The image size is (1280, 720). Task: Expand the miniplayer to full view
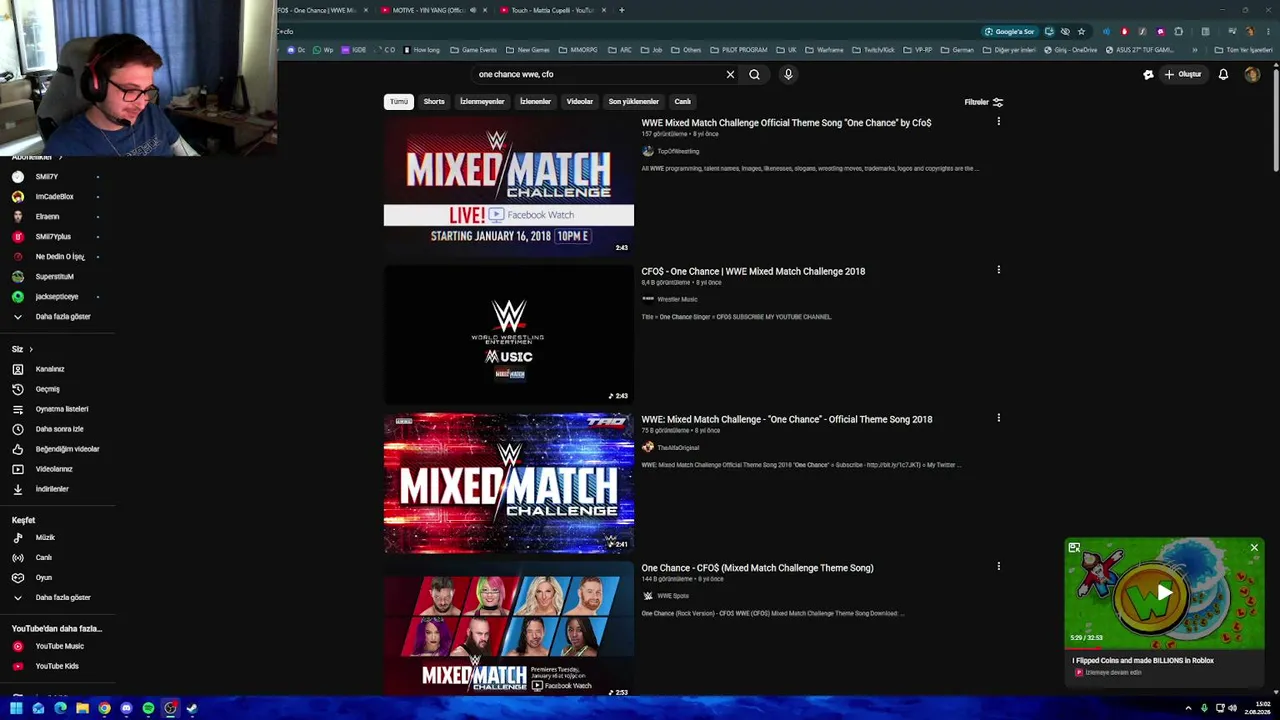(x=1074, y=548)
